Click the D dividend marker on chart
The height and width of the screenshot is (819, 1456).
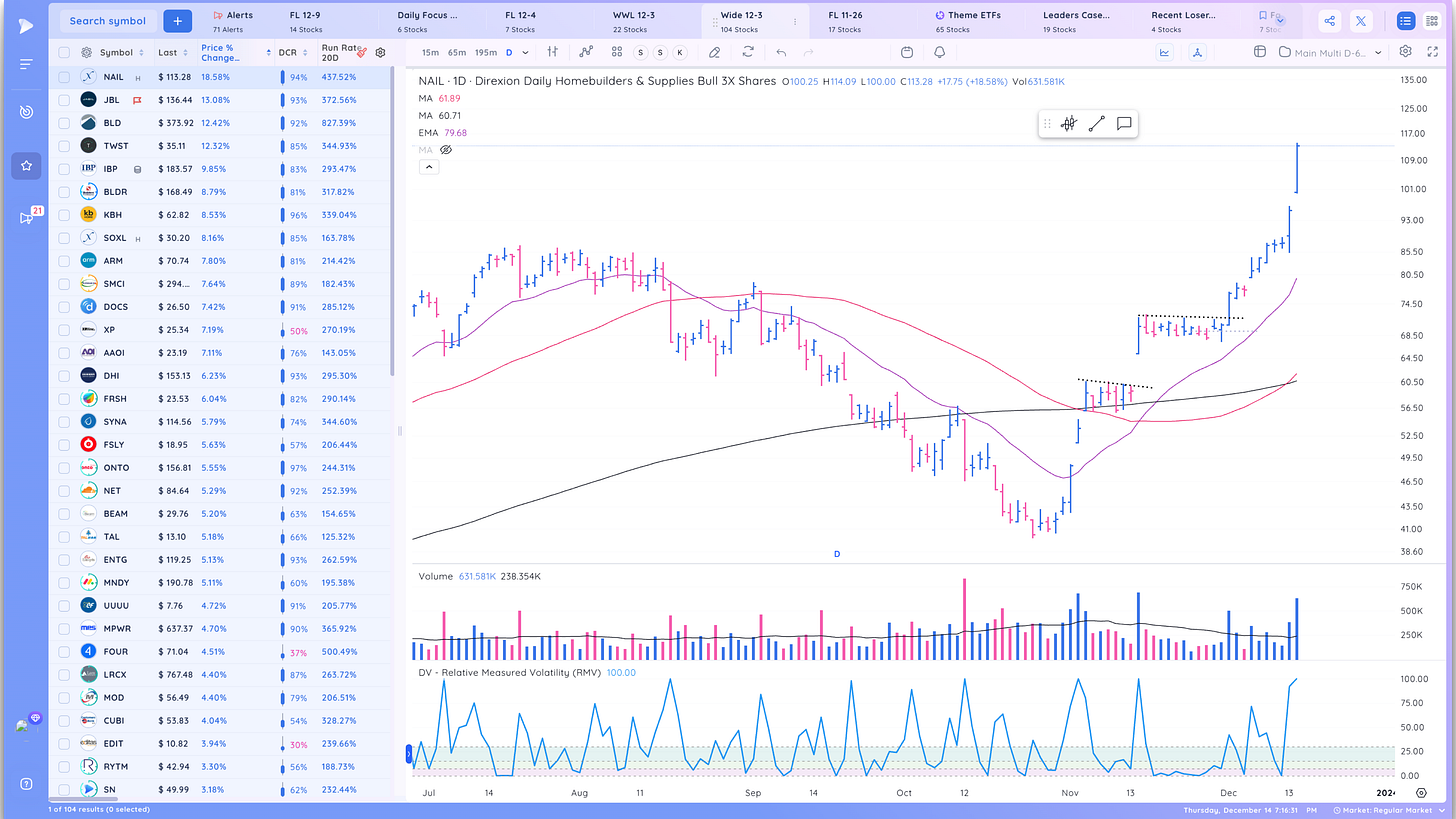[836, 553]
